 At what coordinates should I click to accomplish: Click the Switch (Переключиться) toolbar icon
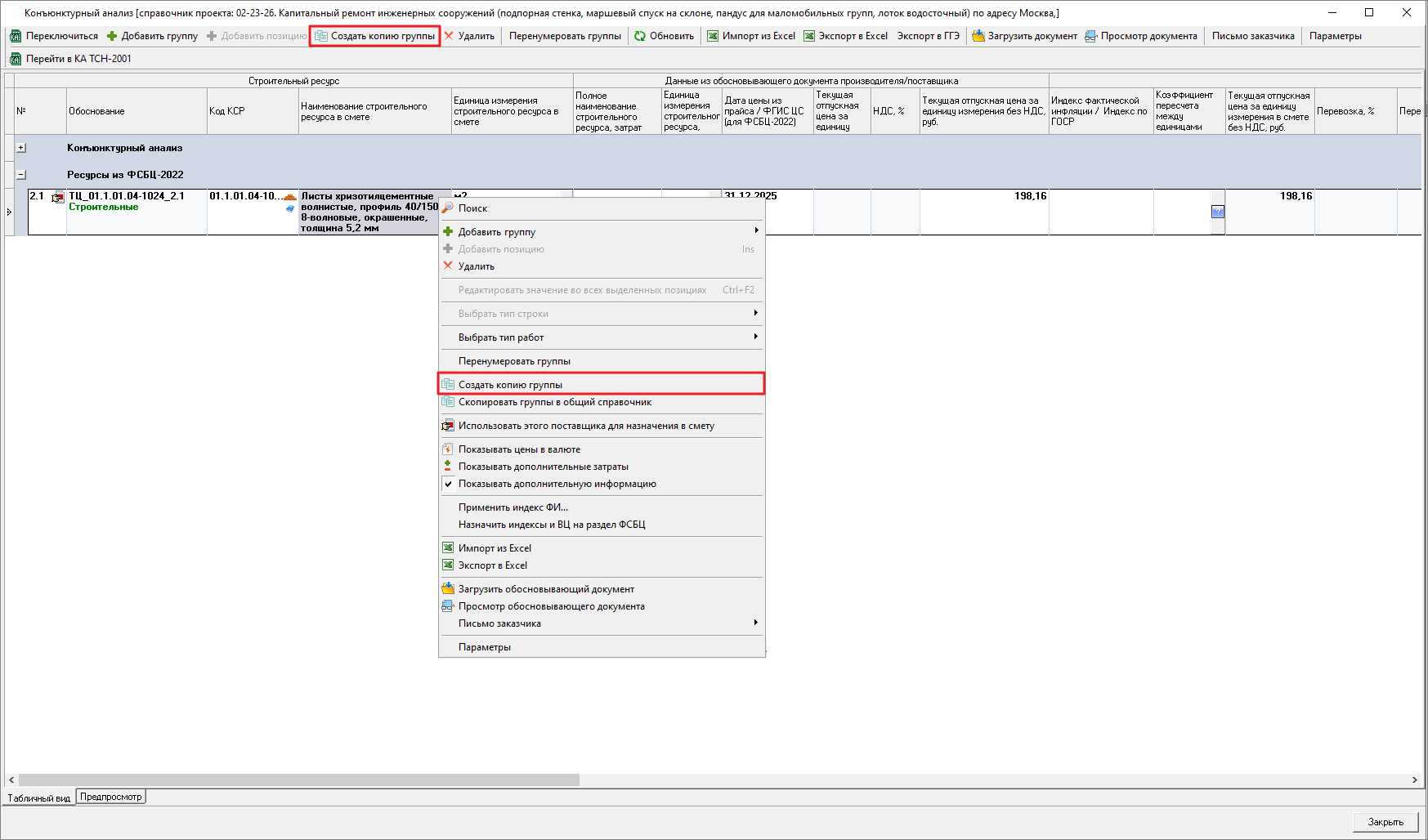16,36
